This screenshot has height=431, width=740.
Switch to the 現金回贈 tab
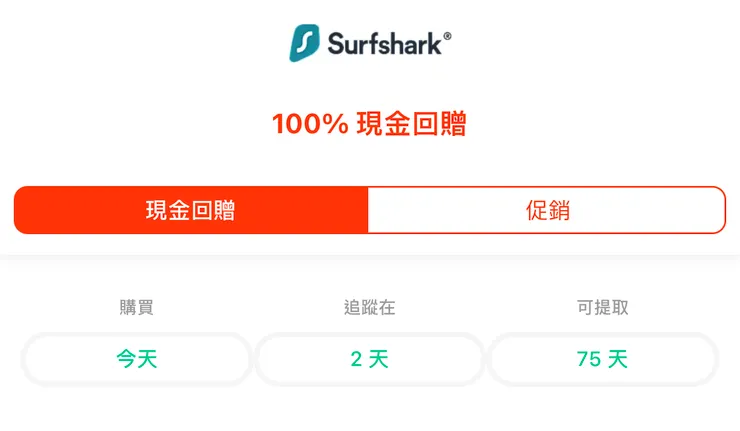pos(191,210)
